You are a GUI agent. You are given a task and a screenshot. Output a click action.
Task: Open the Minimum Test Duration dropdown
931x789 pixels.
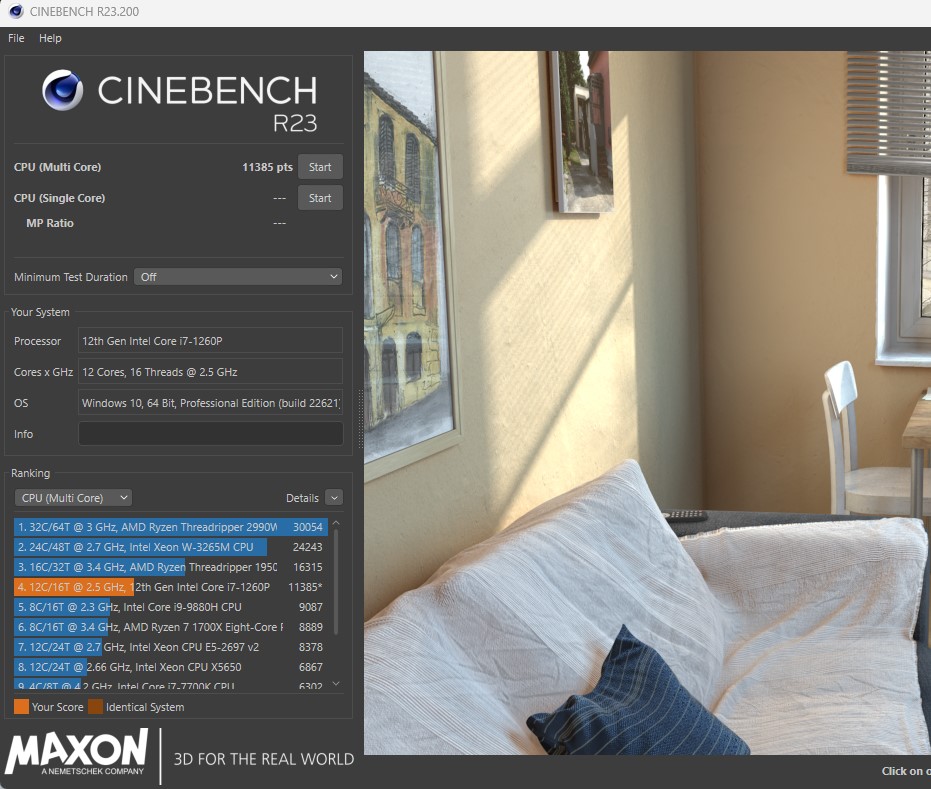pyautogui.click(x=238, y=277)
